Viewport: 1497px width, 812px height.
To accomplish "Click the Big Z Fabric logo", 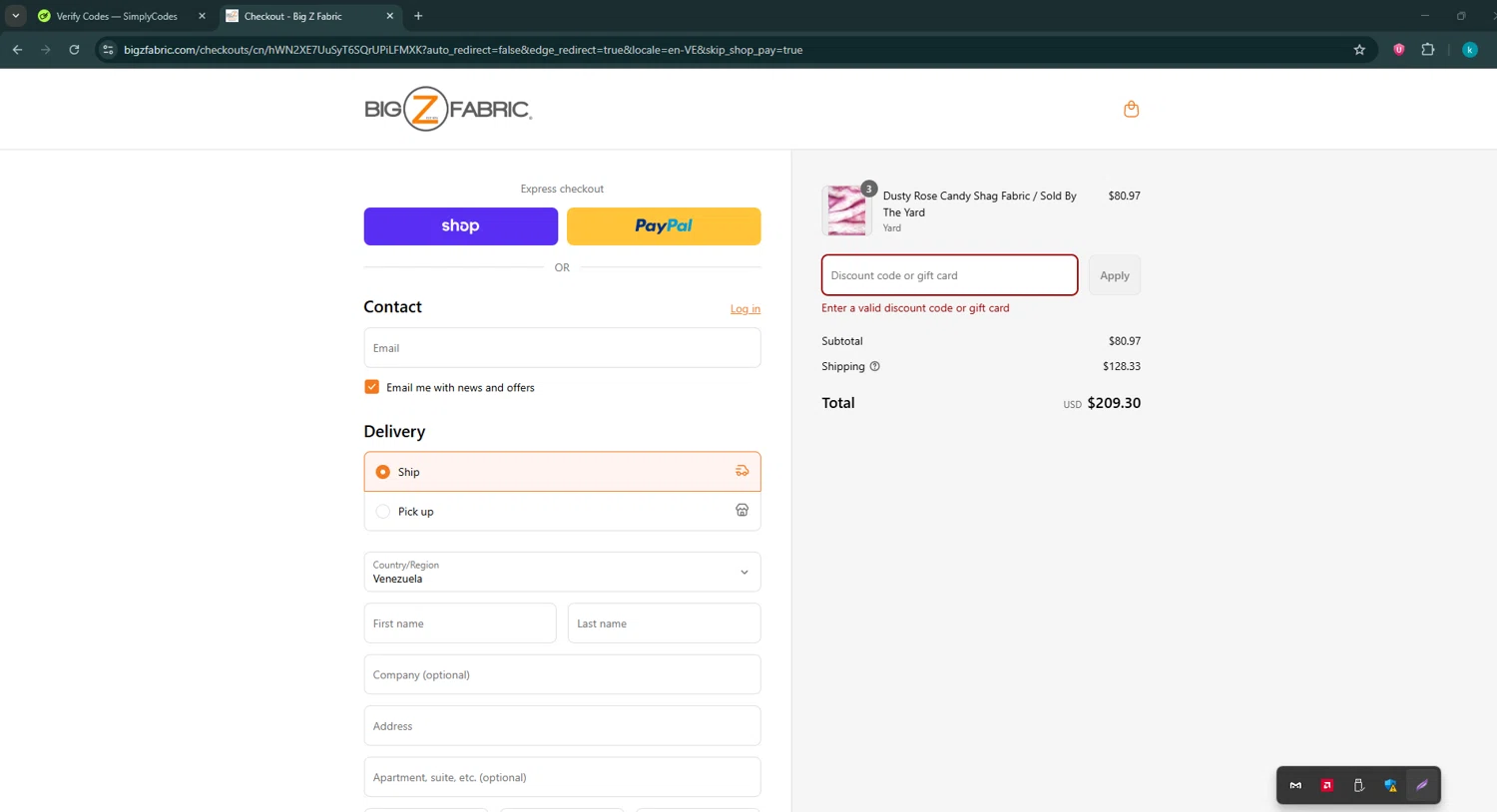I will (x=448, y=109).
